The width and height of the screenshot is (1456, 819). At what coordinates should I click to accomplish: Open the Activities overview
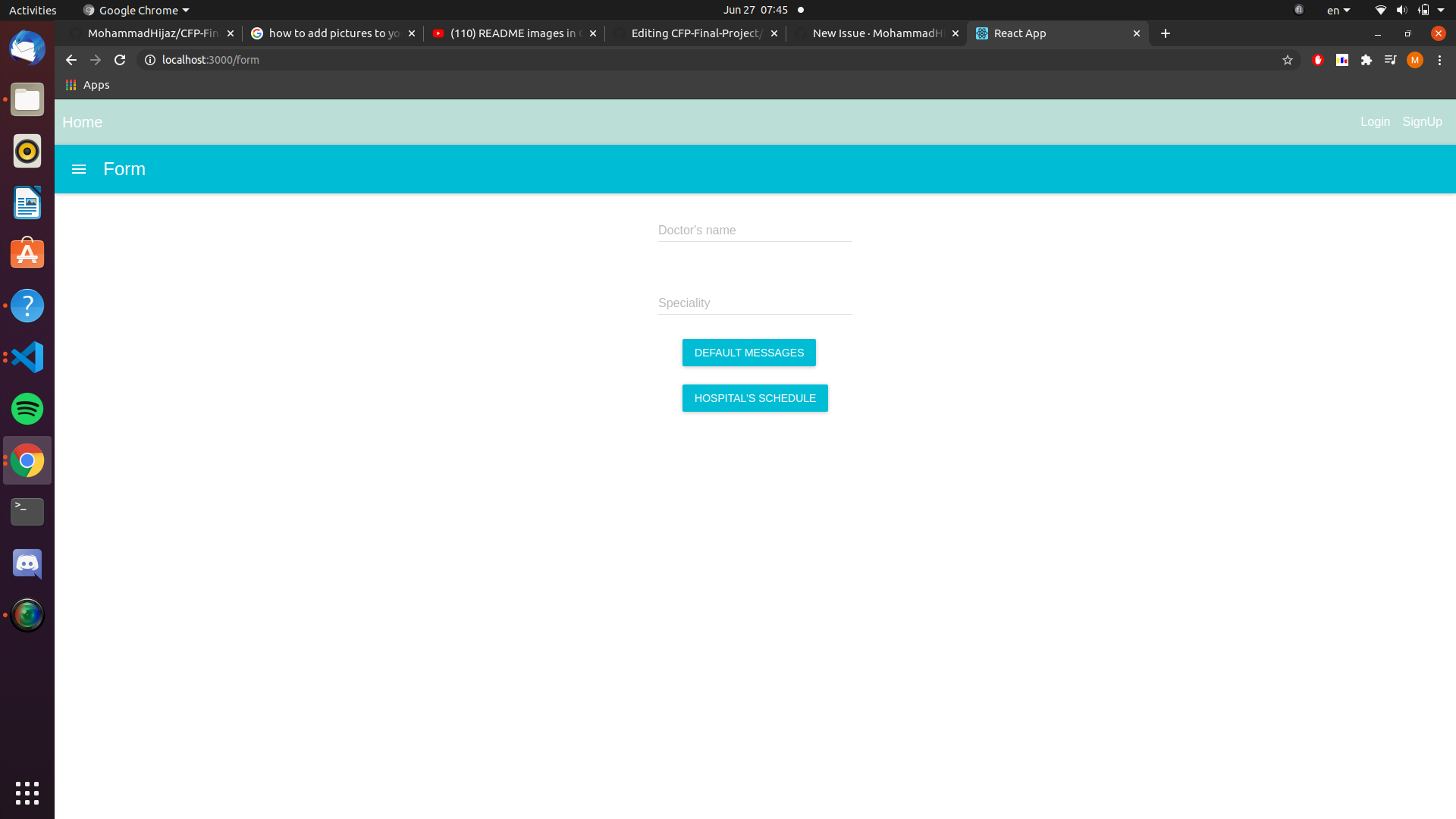(32, 10)
